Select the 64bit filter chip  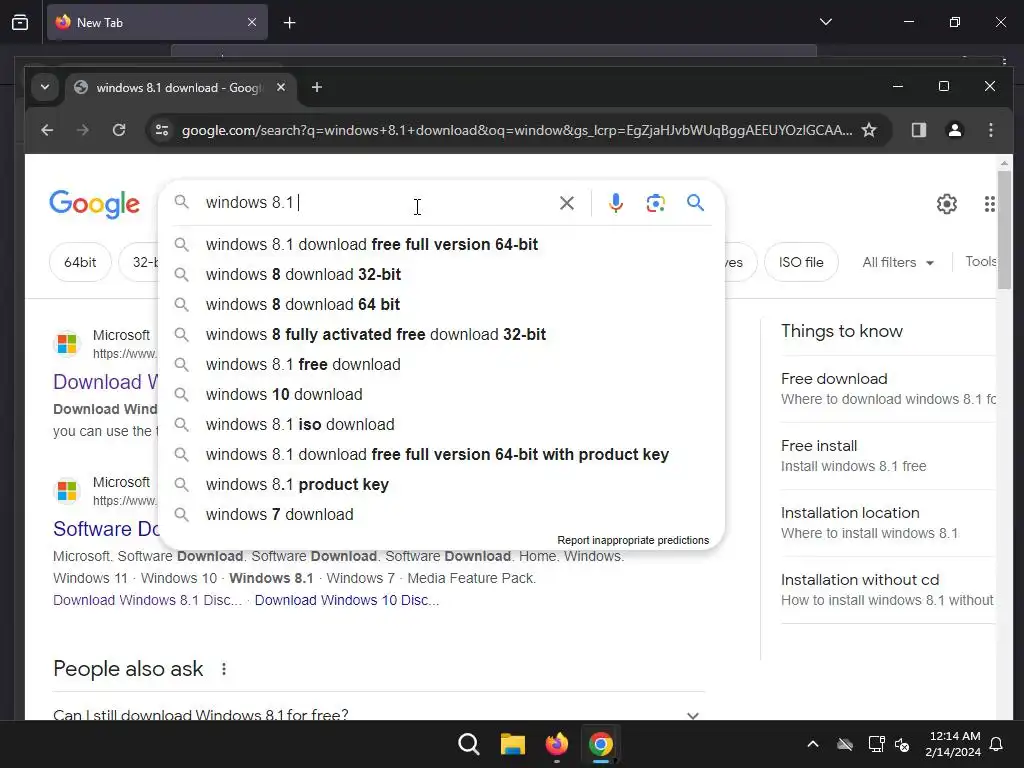click(x=80, y=263)
